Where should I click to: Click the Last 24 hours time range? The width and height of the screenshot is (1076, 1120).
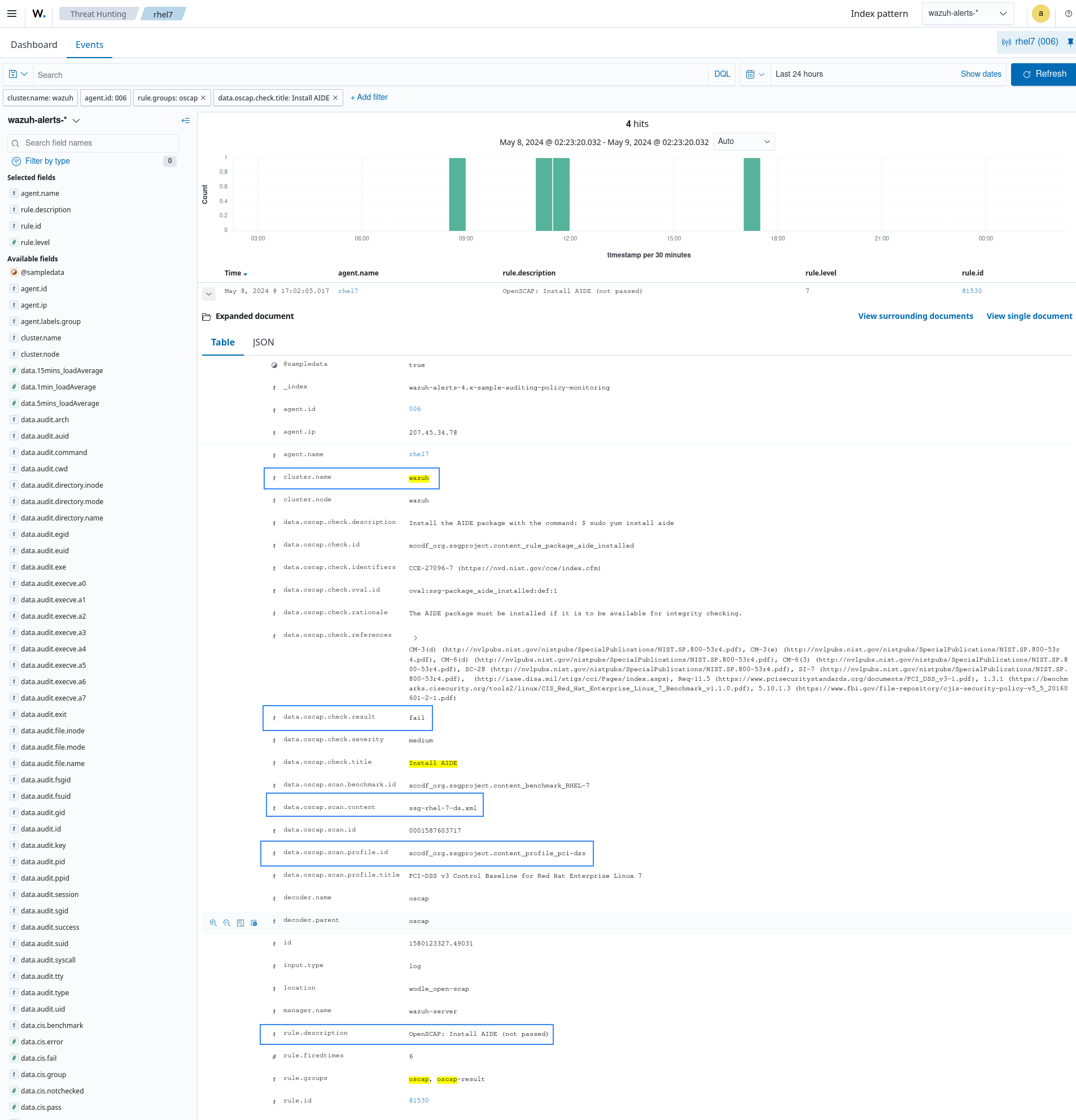point(799,75)
